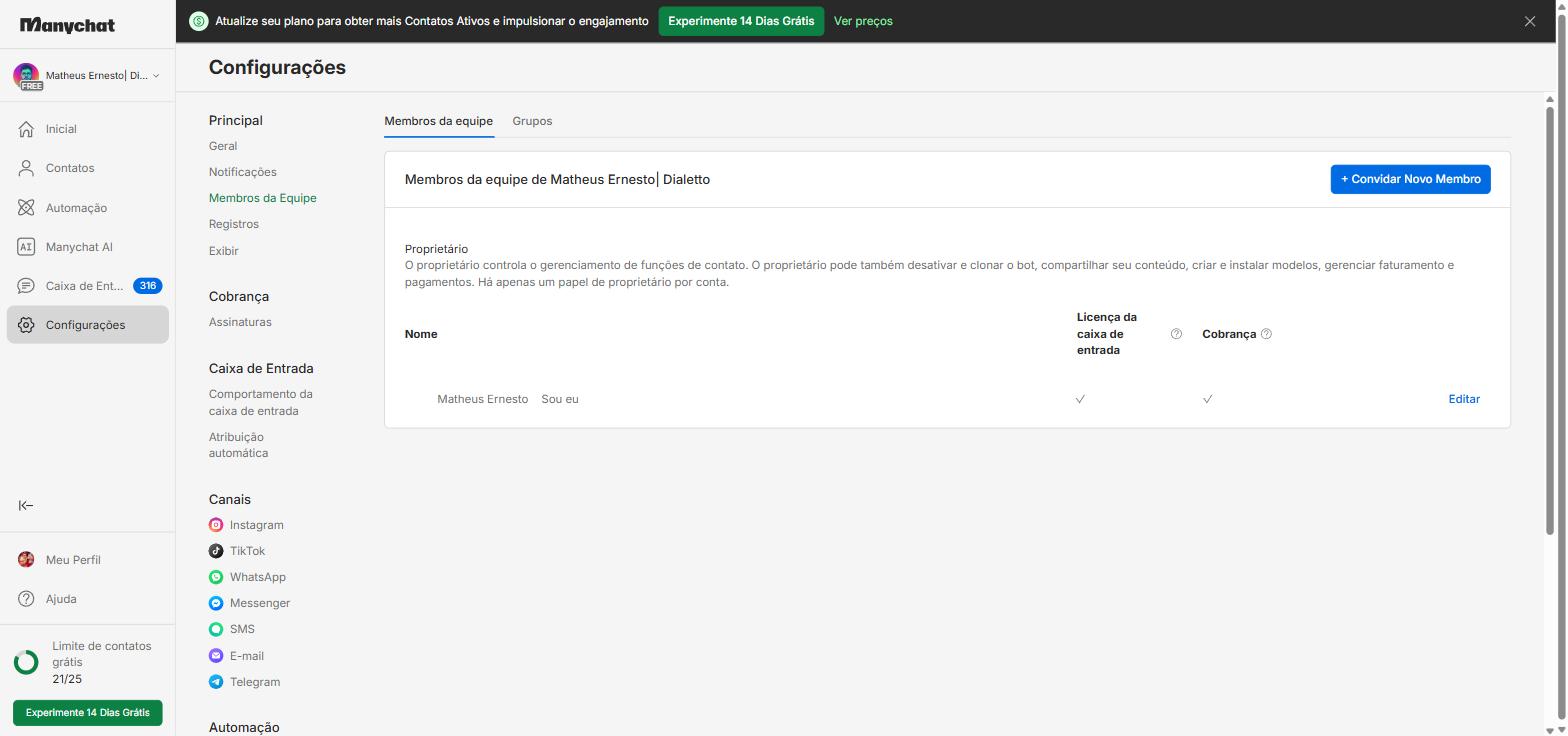The image size is (1568, 736).
Task: Open the Automação icon in sidebar
Action: click(x=26, y=208)
